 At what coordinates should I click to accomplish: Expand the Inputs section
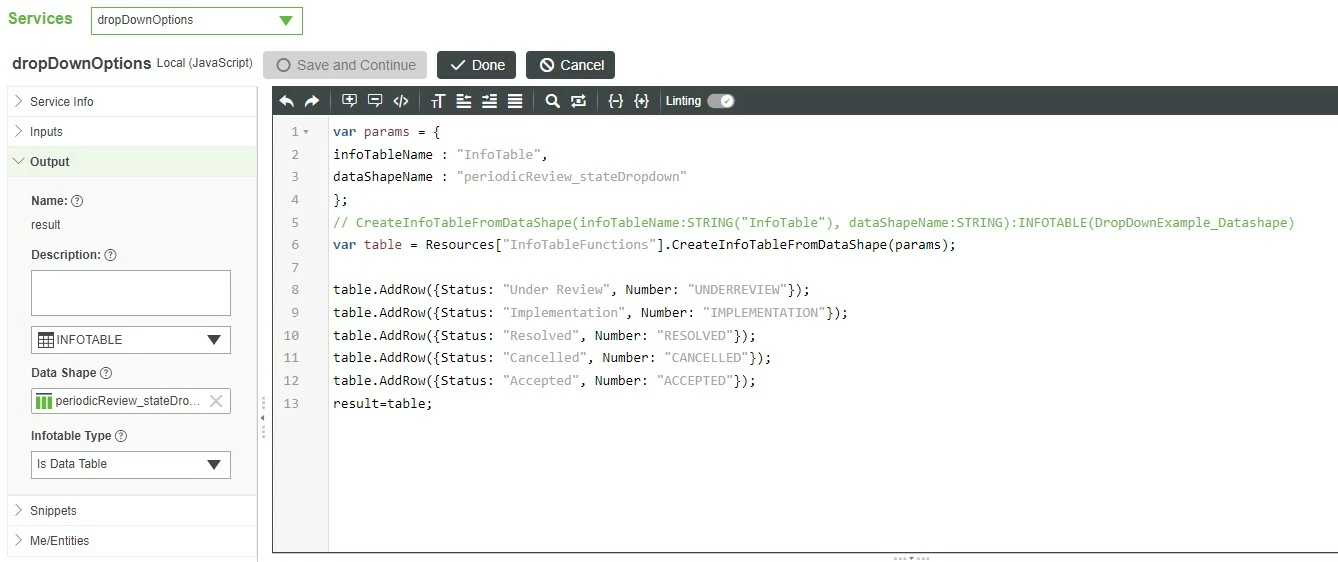[x=132, y=132]
